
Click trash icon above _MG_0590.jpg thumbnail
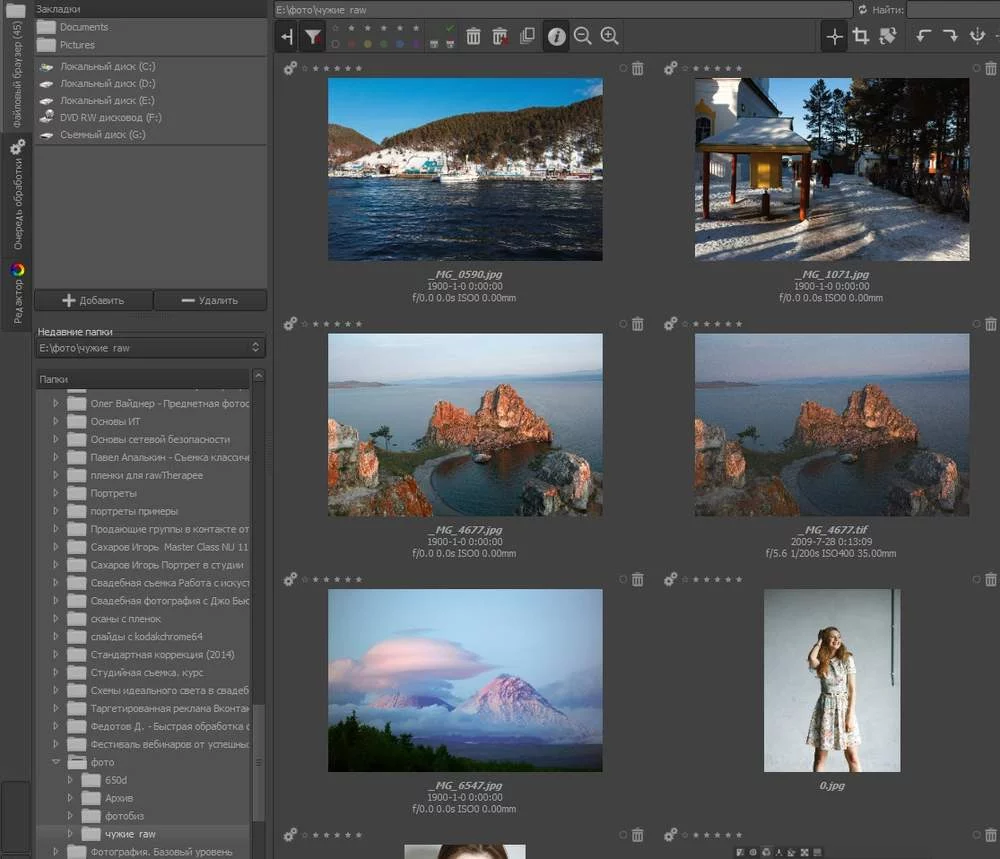(x=638, y=69)
